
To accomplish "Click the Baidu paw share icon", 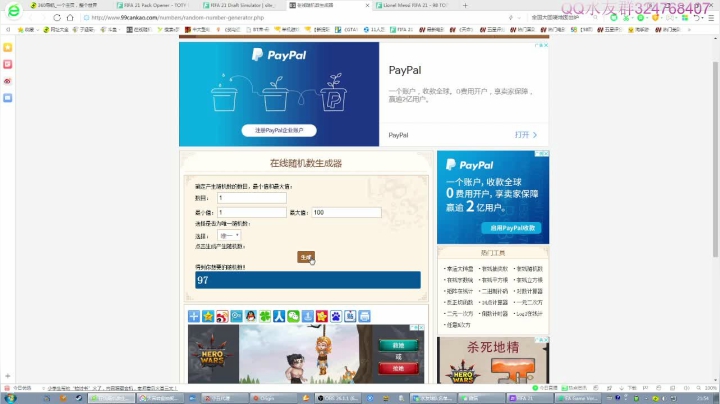I will coord(336,316).
